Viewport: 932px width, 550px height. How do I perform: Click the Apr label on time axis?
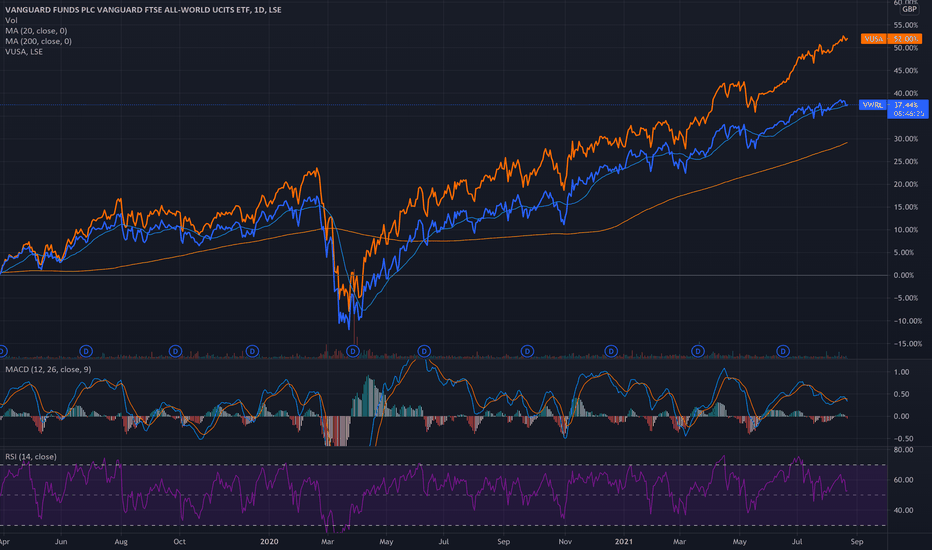click(5, 542)
